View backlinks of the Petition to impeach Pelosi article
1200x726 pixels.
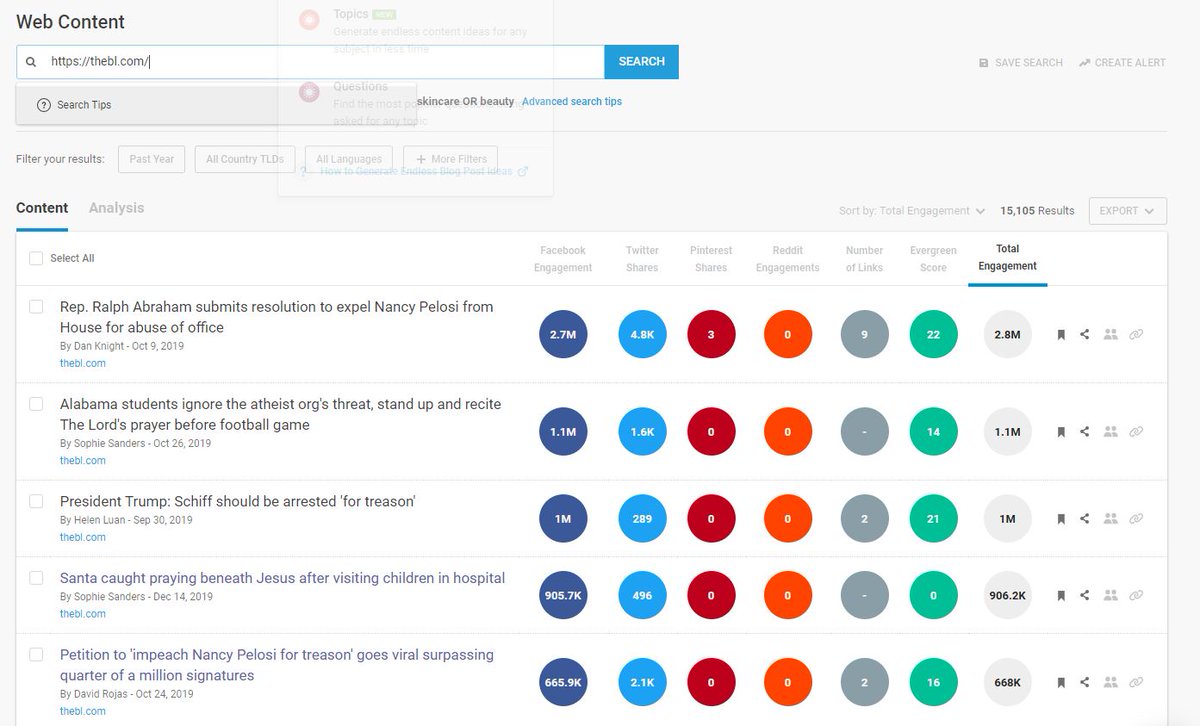tap(1136, 683)
